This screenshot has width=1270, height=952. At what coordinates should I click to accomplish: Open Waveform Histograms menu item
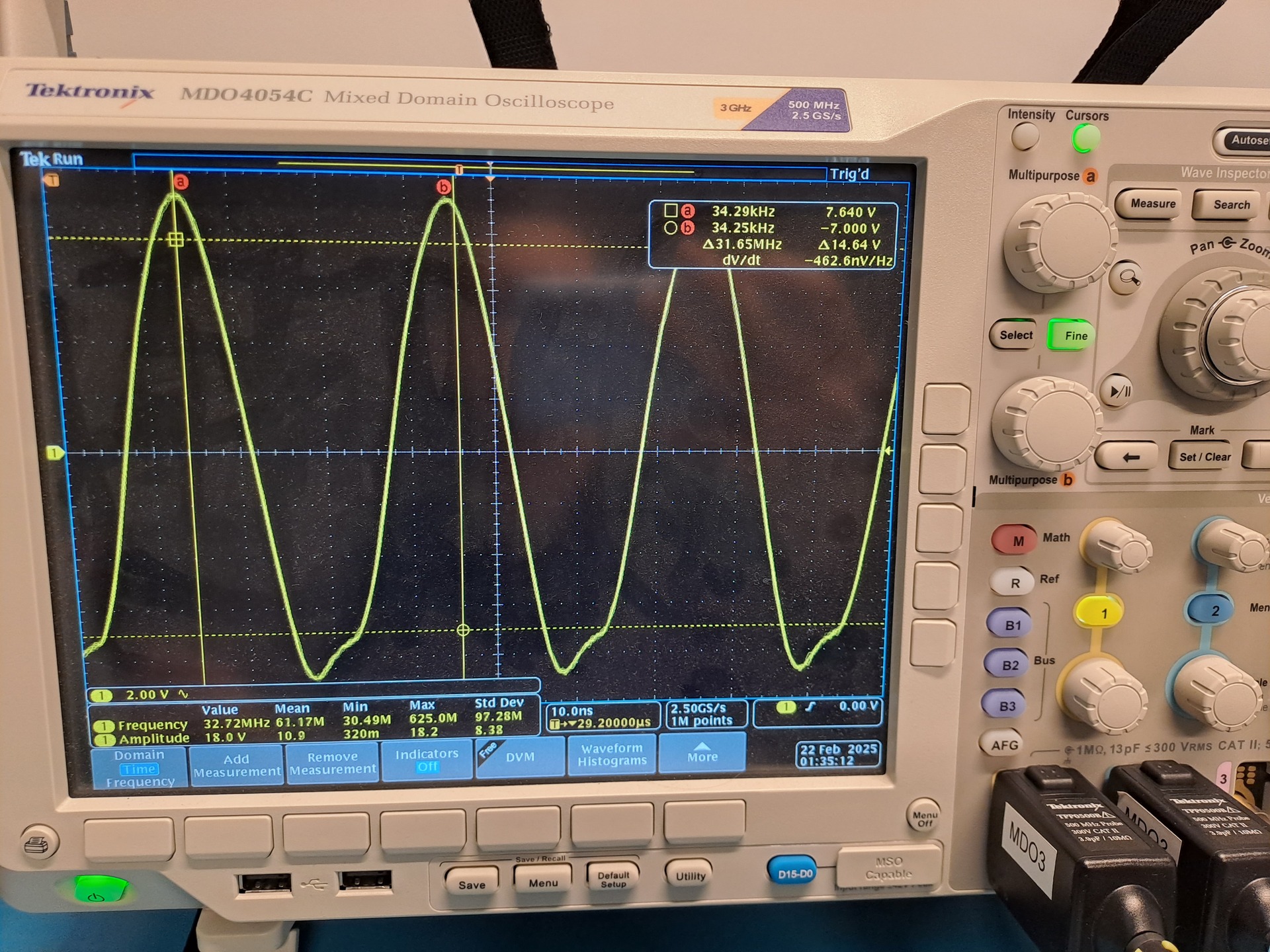tap(611, 754)
